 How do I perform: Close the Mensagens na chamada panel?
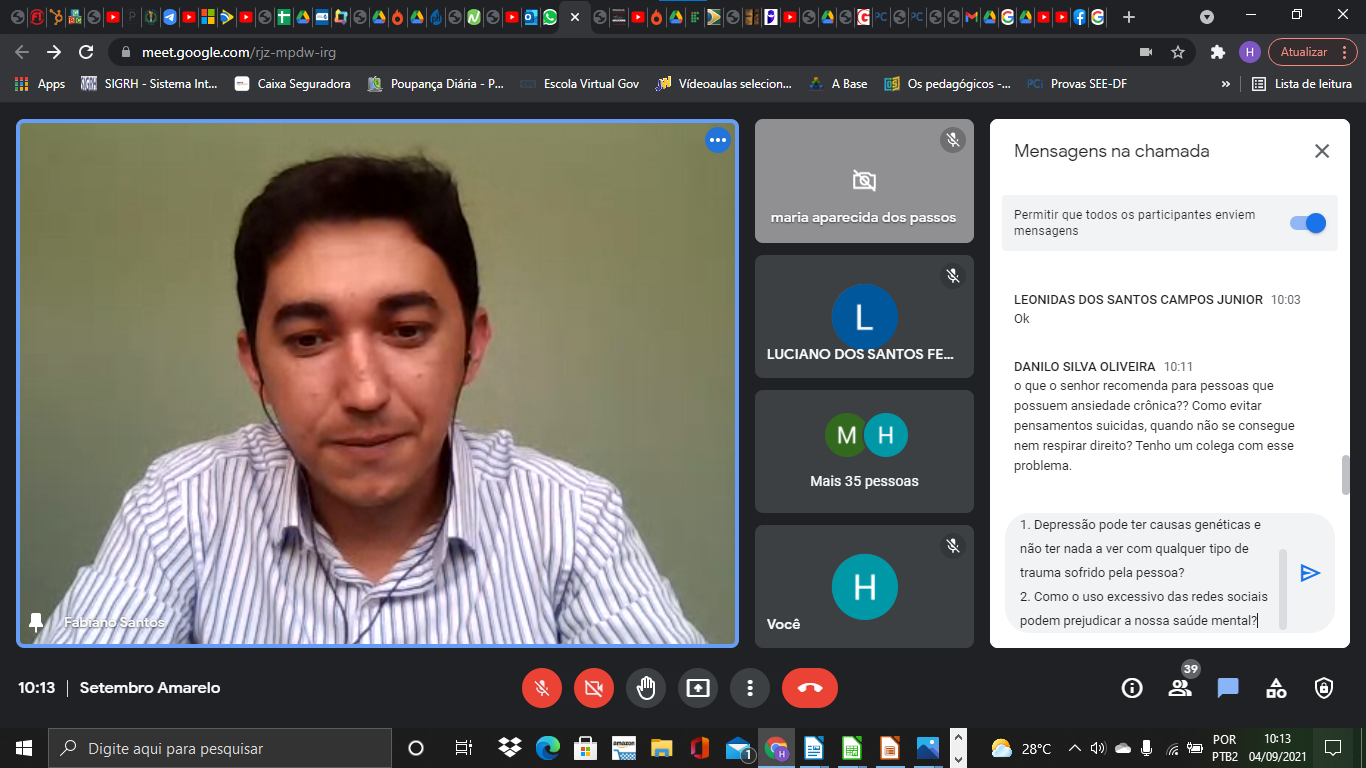(x=1321, y=151)
